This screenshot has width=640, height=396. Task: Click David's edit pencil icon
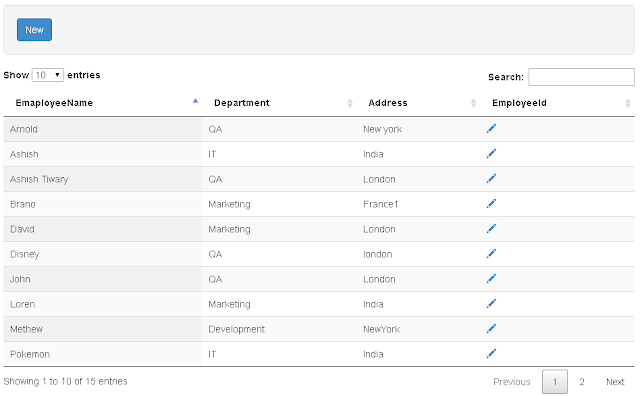[x=491, y=229]
